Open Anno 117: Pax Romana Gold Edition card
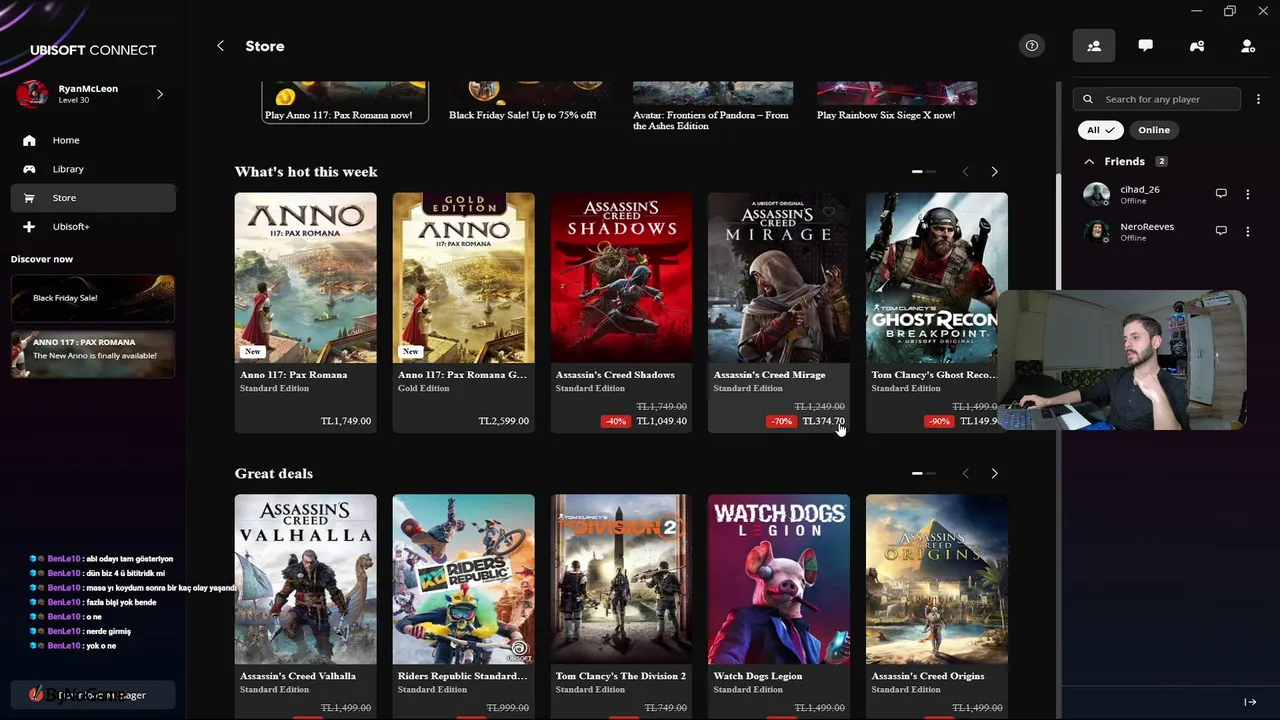Image resolution: width=1280 pixels, height=720 pixels. [x=464, y=313]
